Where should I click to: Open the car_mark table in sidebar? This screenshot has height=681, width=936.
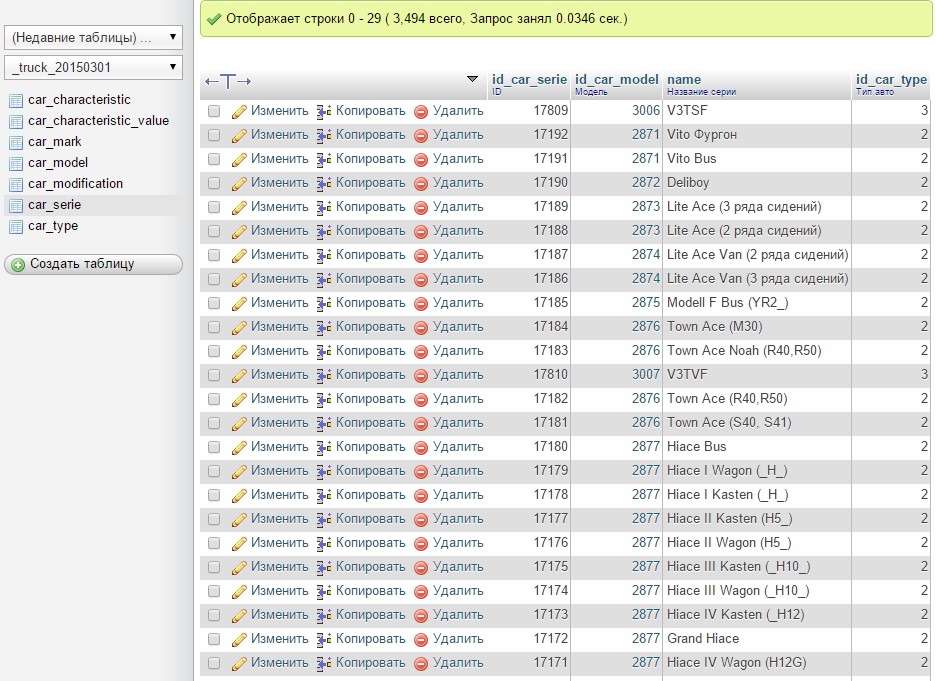[54, 141]
